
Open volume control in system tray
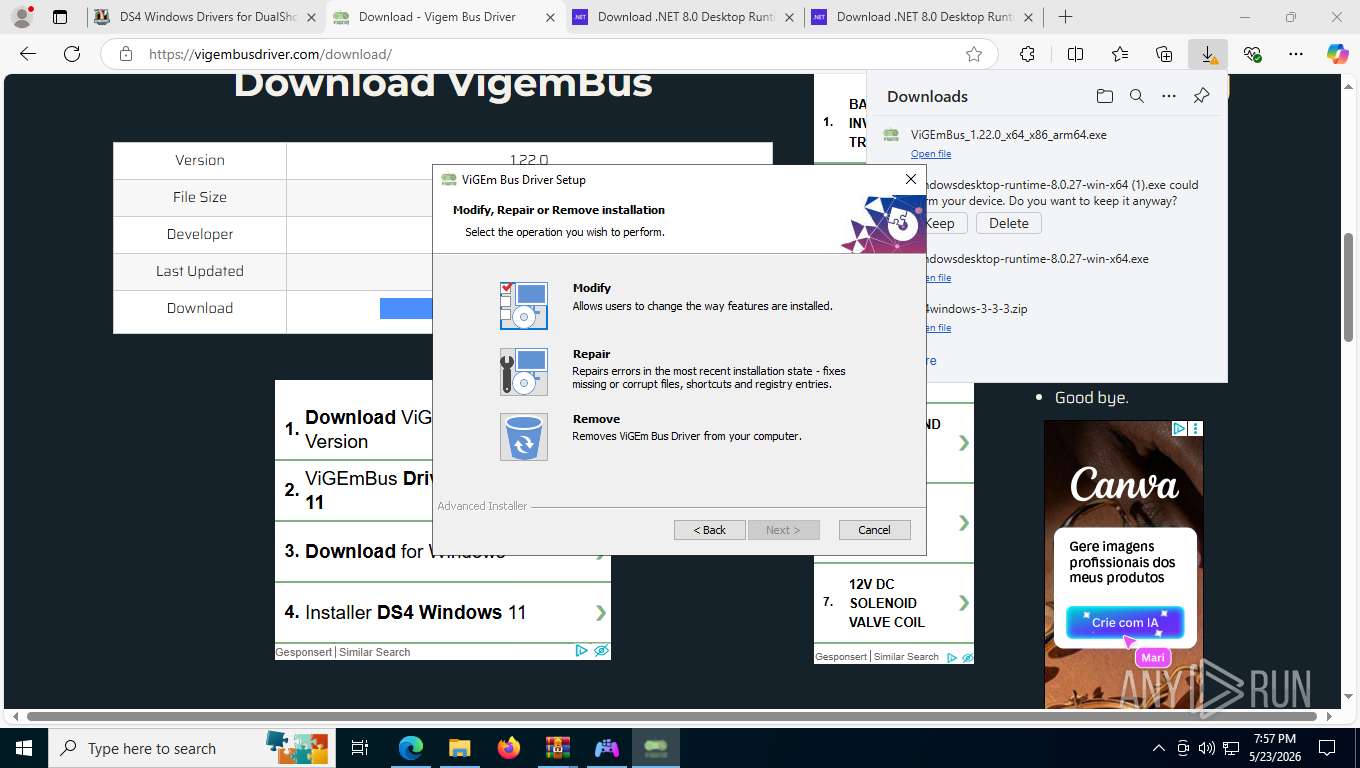tap(1207, 748)
